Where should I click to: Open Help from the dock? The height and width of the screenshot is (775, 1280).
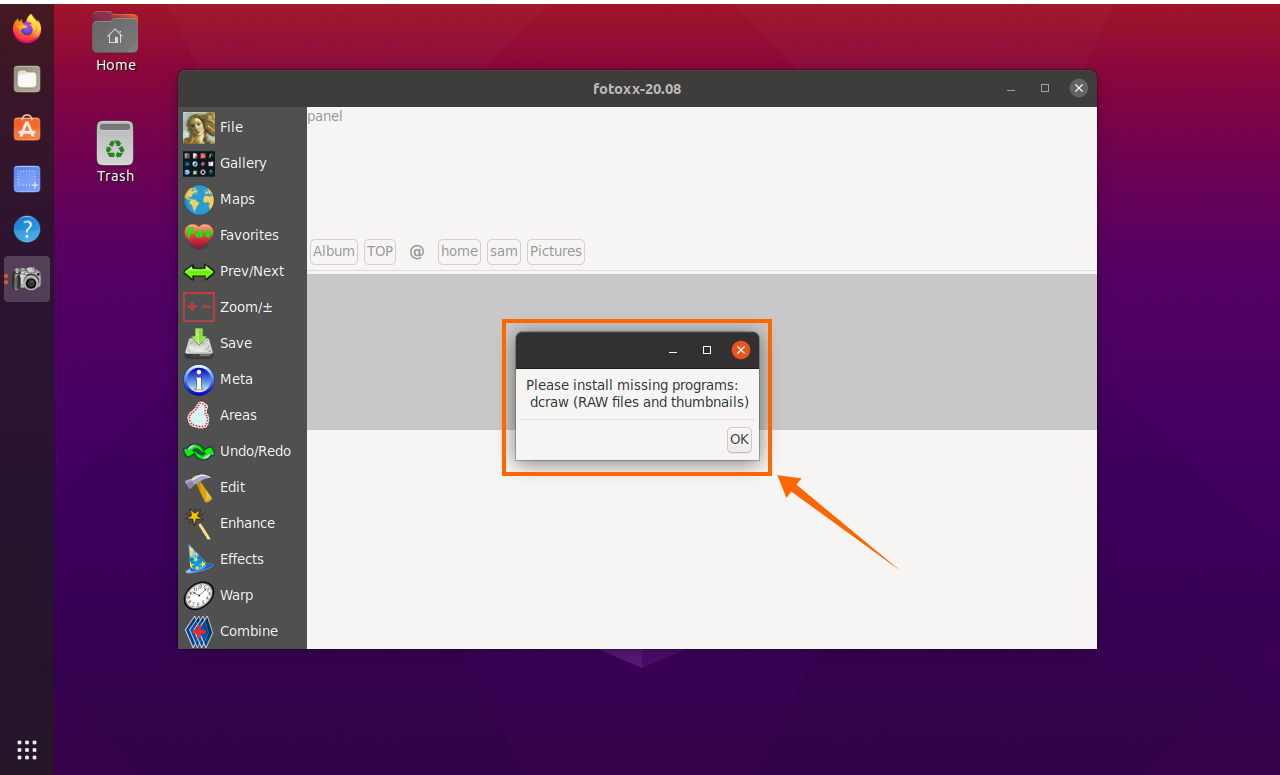click(27, 229)
